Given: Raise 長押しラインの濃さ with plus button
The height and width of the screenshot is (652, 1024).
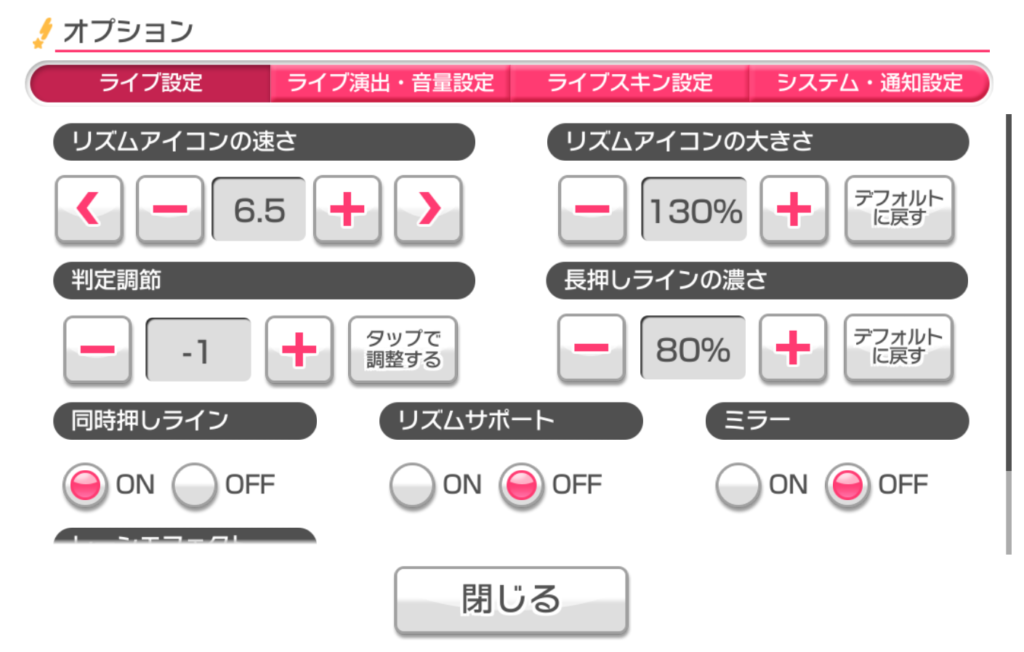Looking at the screenshot, I should 793,348.
